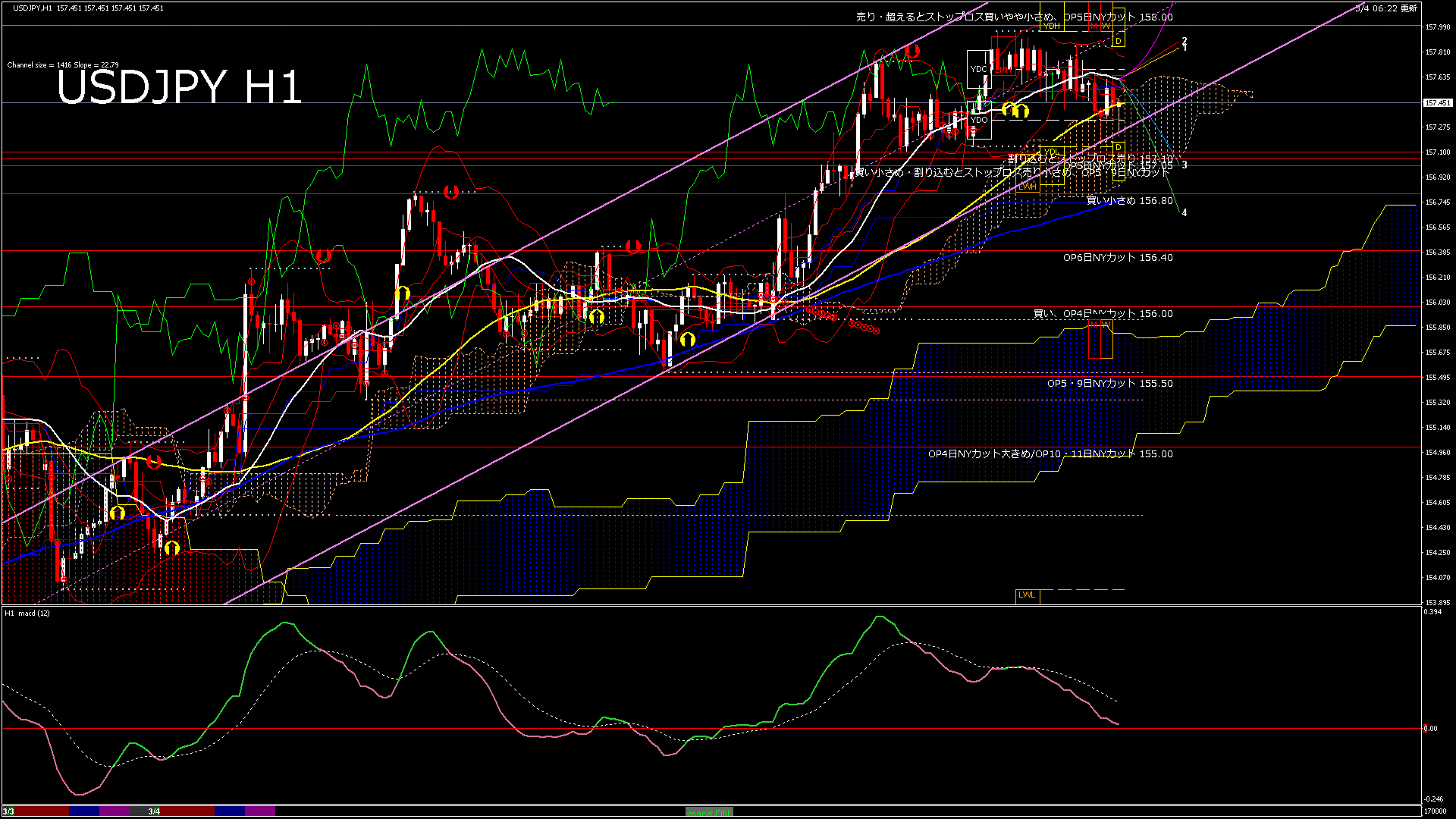1456x819 pixels.
Task: Click the 買い小さめ 156.80 label
Action: pos(1129,201)
